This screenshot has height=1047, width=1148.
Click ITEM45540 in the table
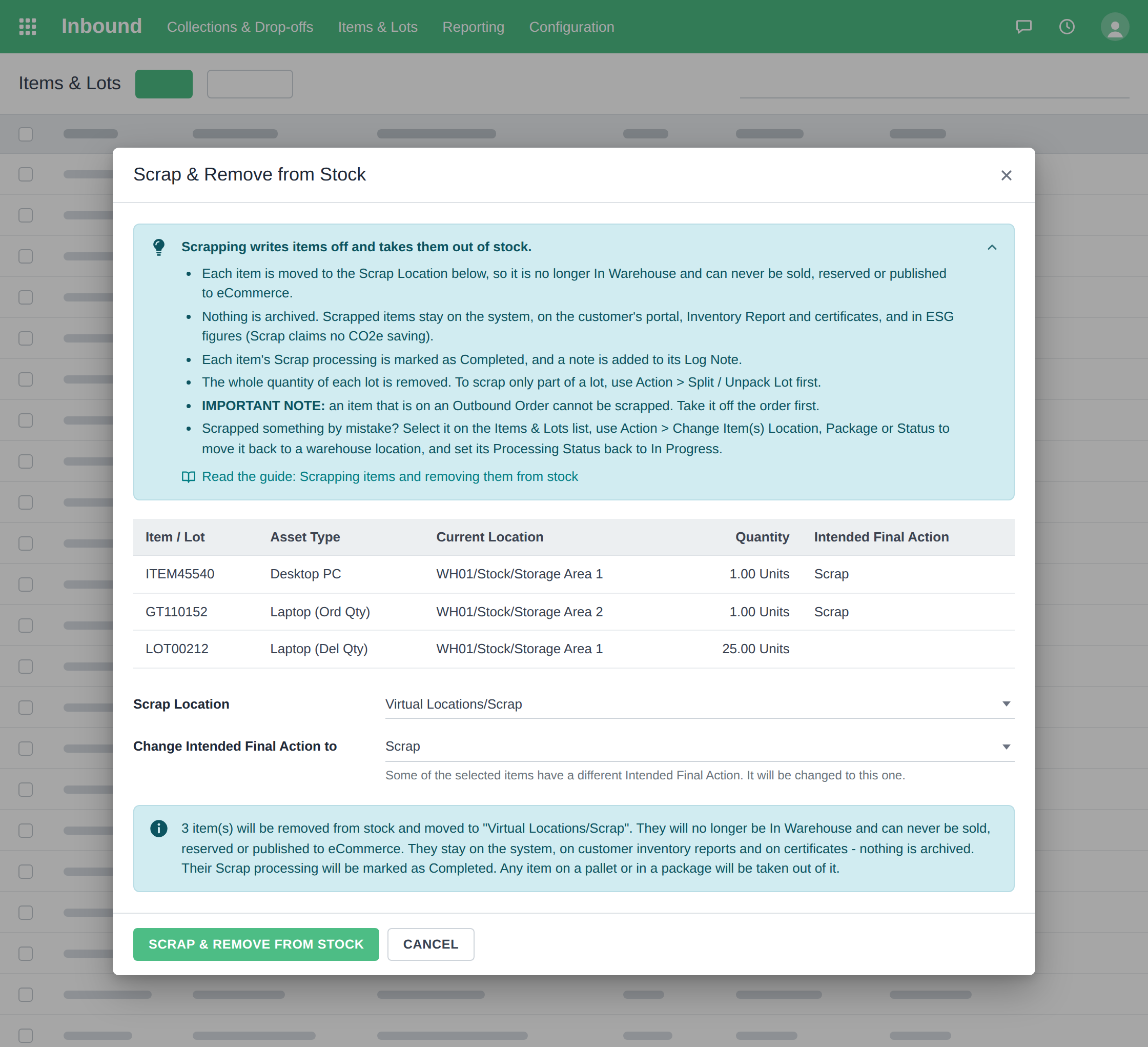[x=180, y=574]
